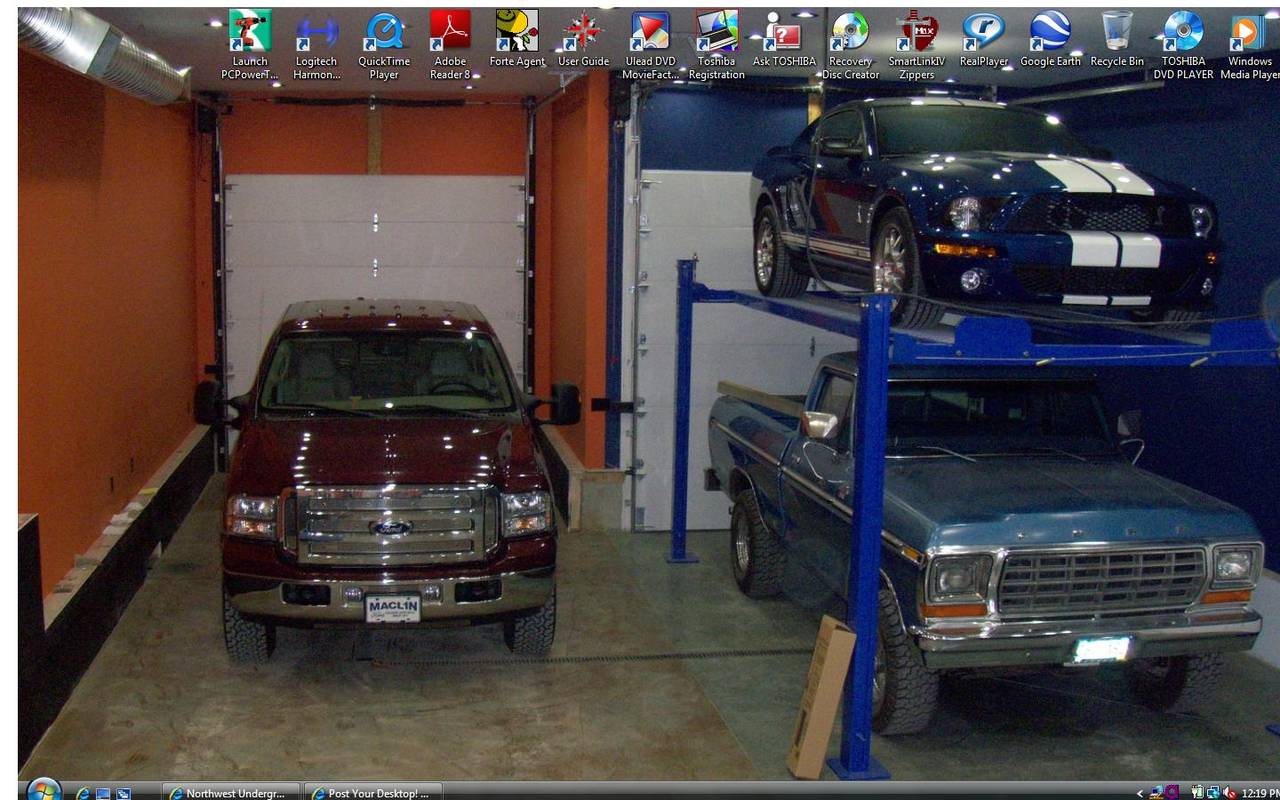Open Adobe Reader 8 shortcut
Image resolution: width=1280 pixels, height=800 pixels.
[x=450, y=45]
